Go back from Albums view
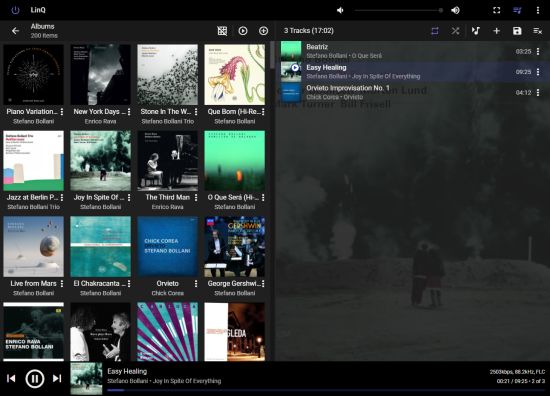Screen dimensions: 550x396 tap(15, 31)
